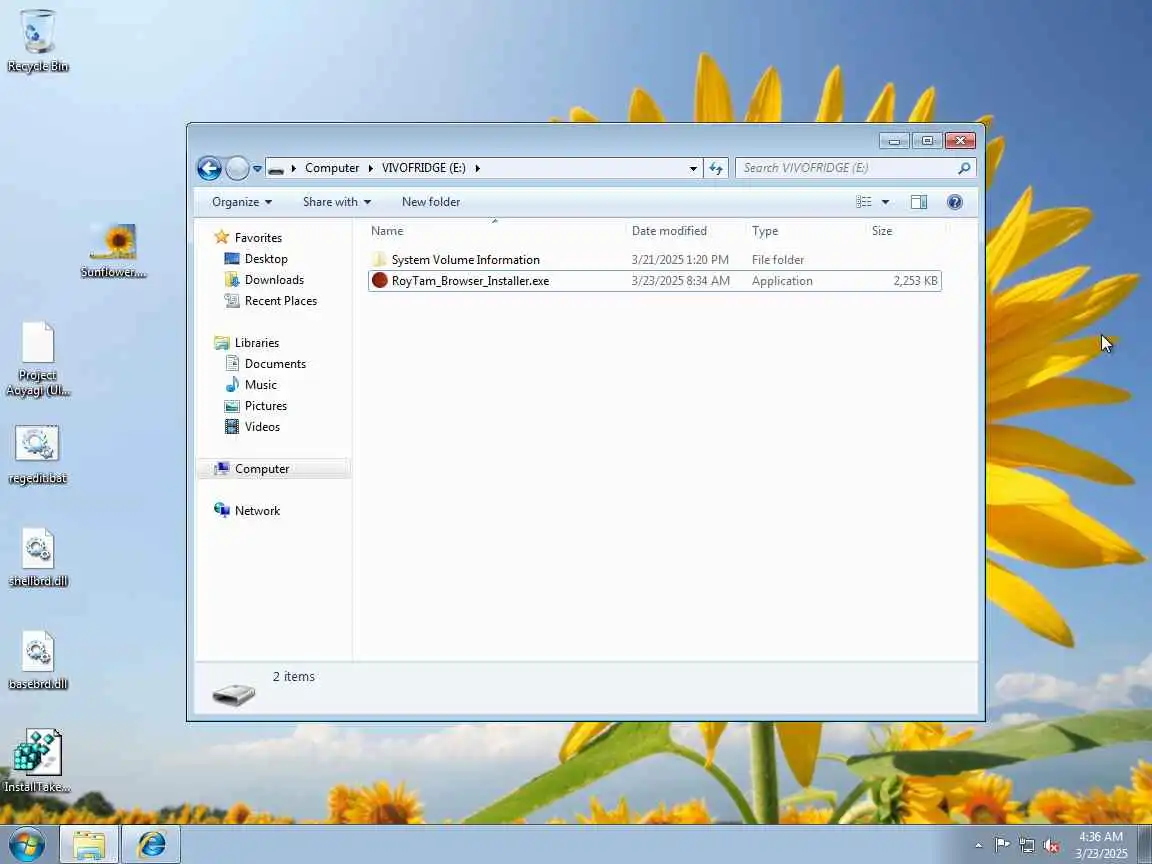Click the 2,253 KB size cell
This screenshot has width=1152, height=864.
(x=915, y=281)
